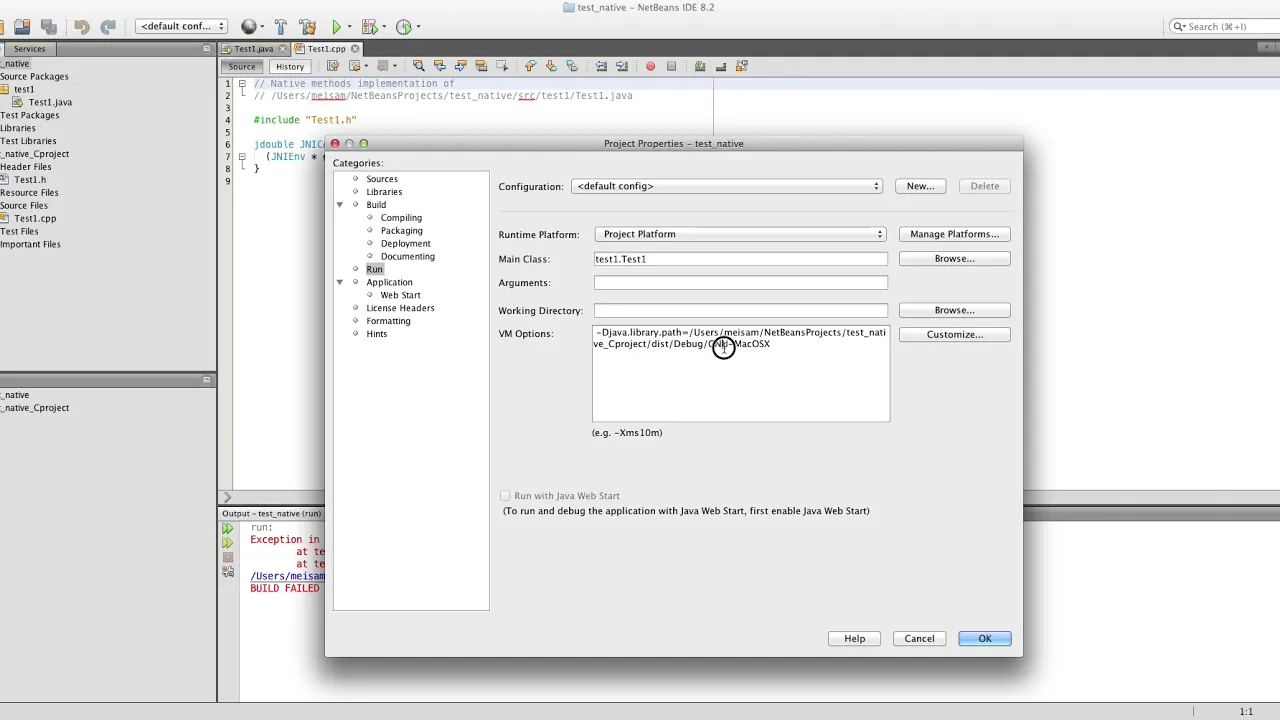
Task: Click the Save All icon in main toolbar
Action: [x=49, y=27]
